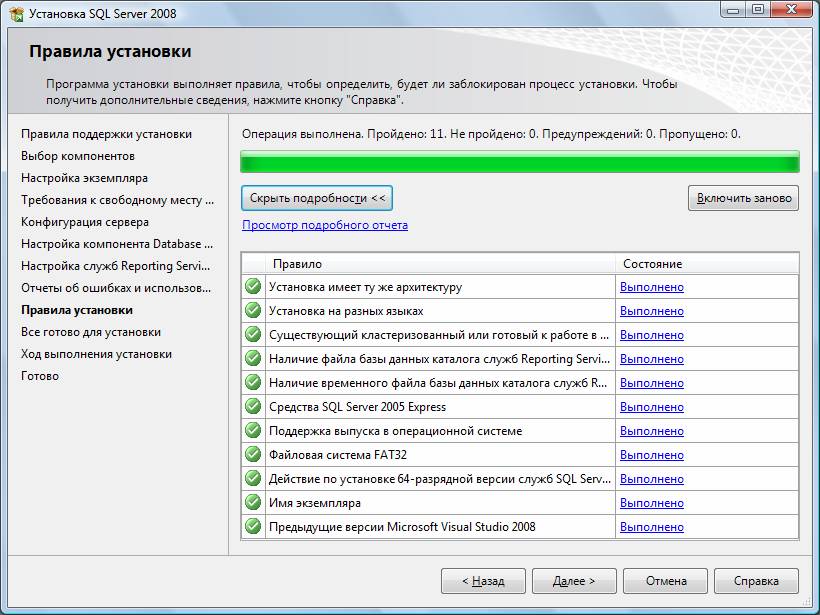Click the green check icon beside 'Файловая система FAT32'

[253, 455]
